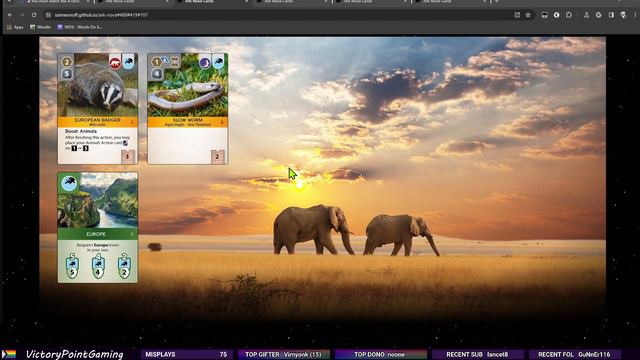
Task: Click the TOP DONO panel
Action: coord(380,354)
